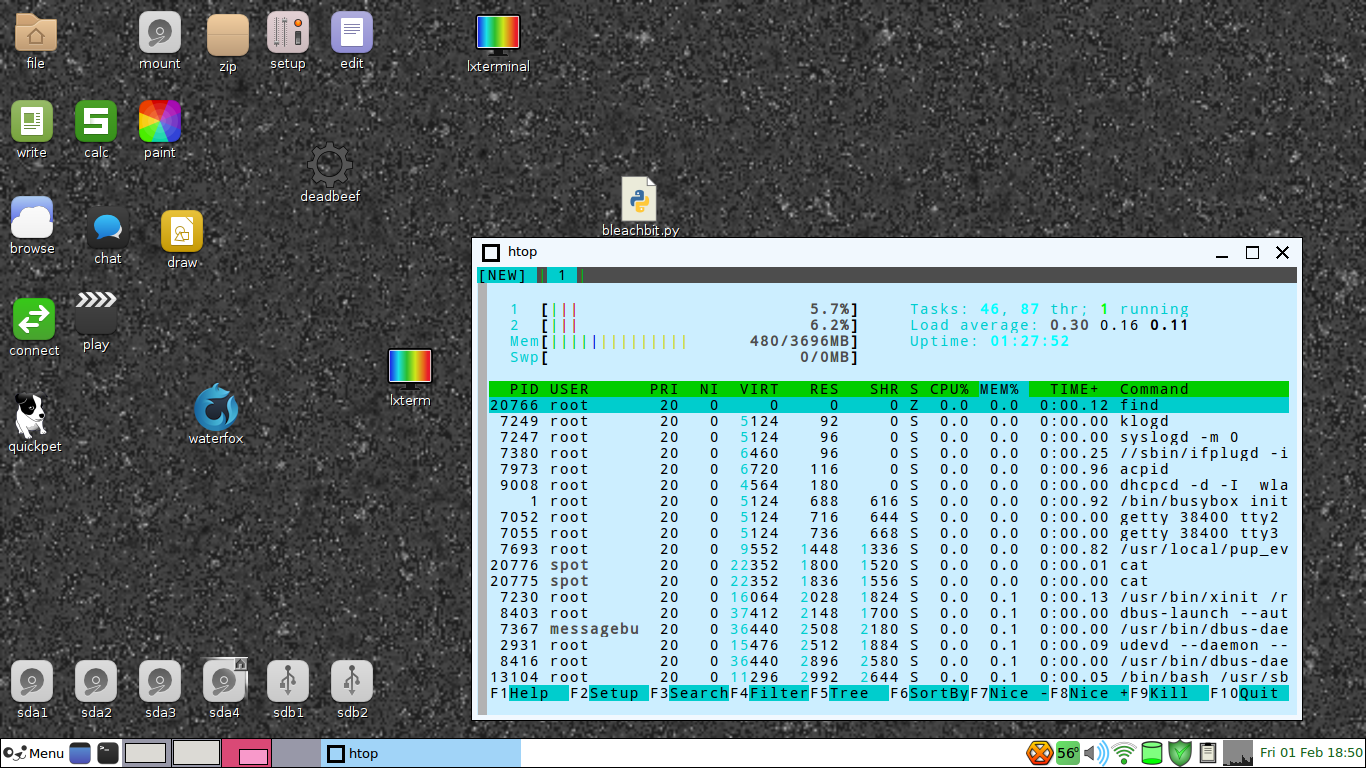Open the quickpet dog icon
1366x768 pixels.
[32, 416]
